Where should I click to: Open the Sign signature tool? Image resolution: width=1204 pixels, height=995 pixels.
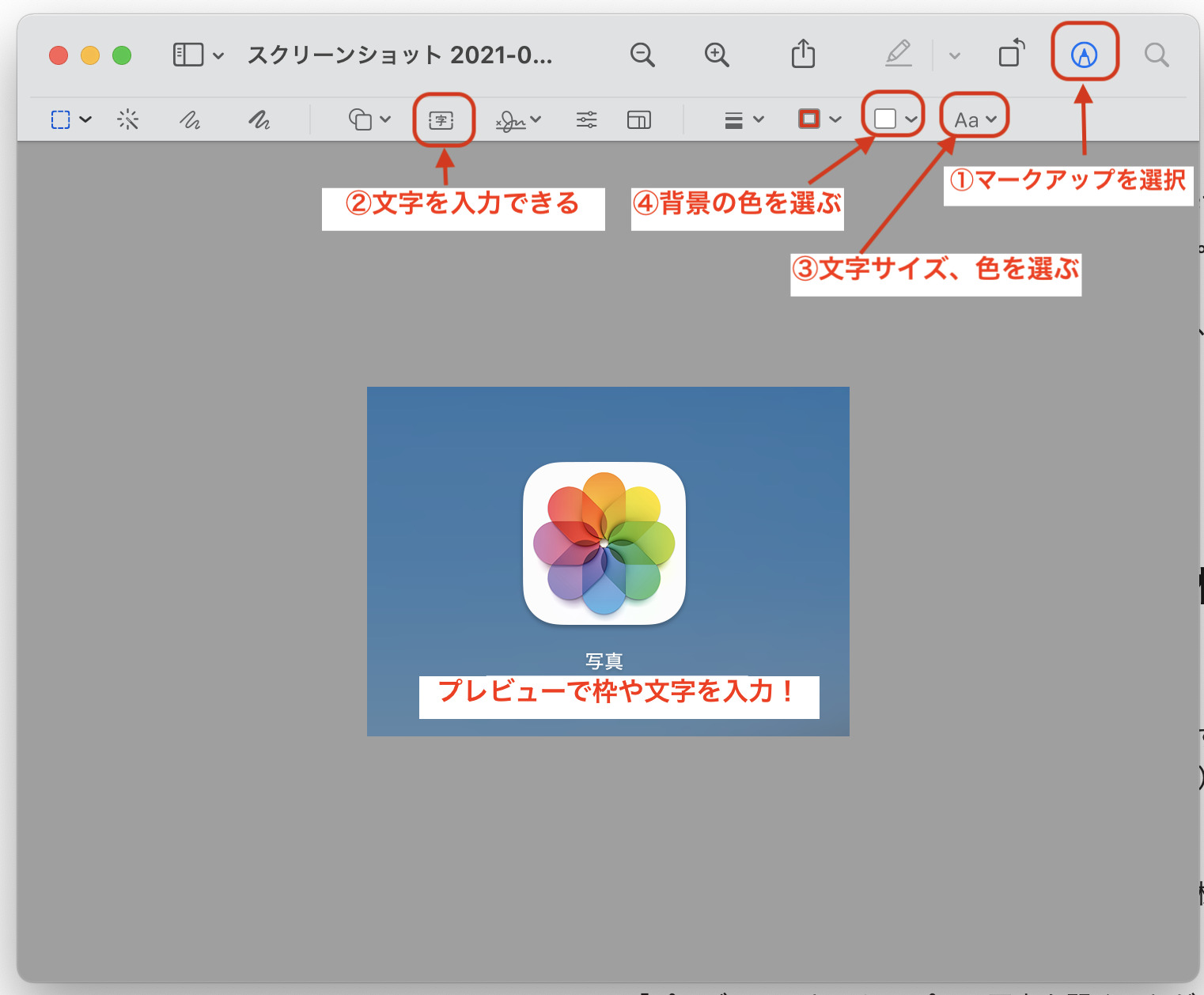point(510,120)
